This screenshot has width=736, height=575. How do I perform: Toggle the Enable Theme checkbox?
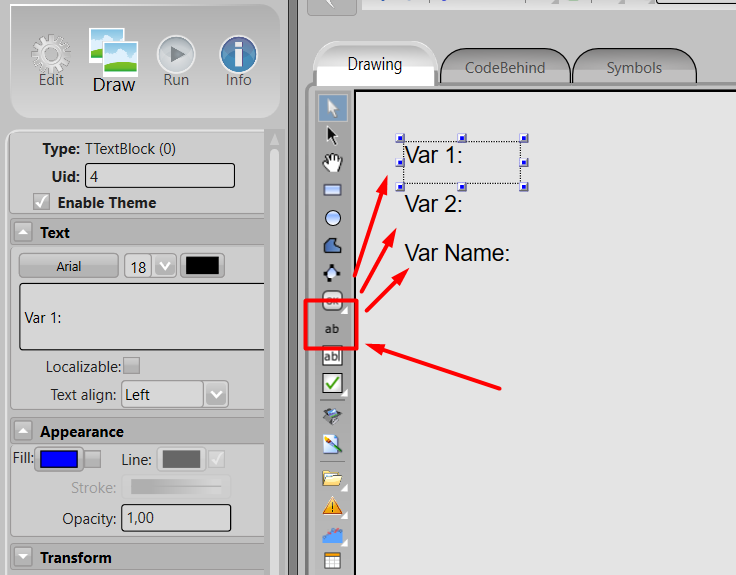(x=42, y=202)
